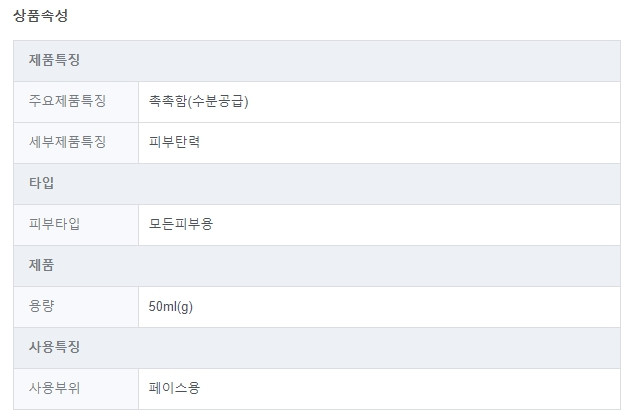The image size is (629, 419).
Task: Click the 세부제품특징 label cell
Action: point(76,143)
